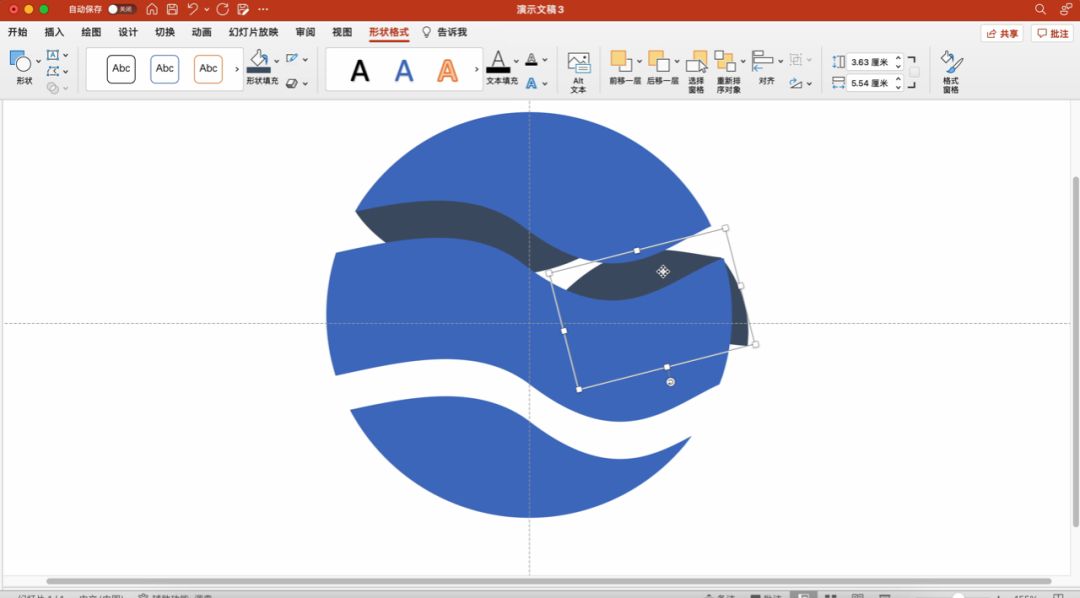Toggle the AutoSave (自动保存) switch
The width and height of the screenshot is (1080, 598).
pyautogui.click(x=121, y=9)
